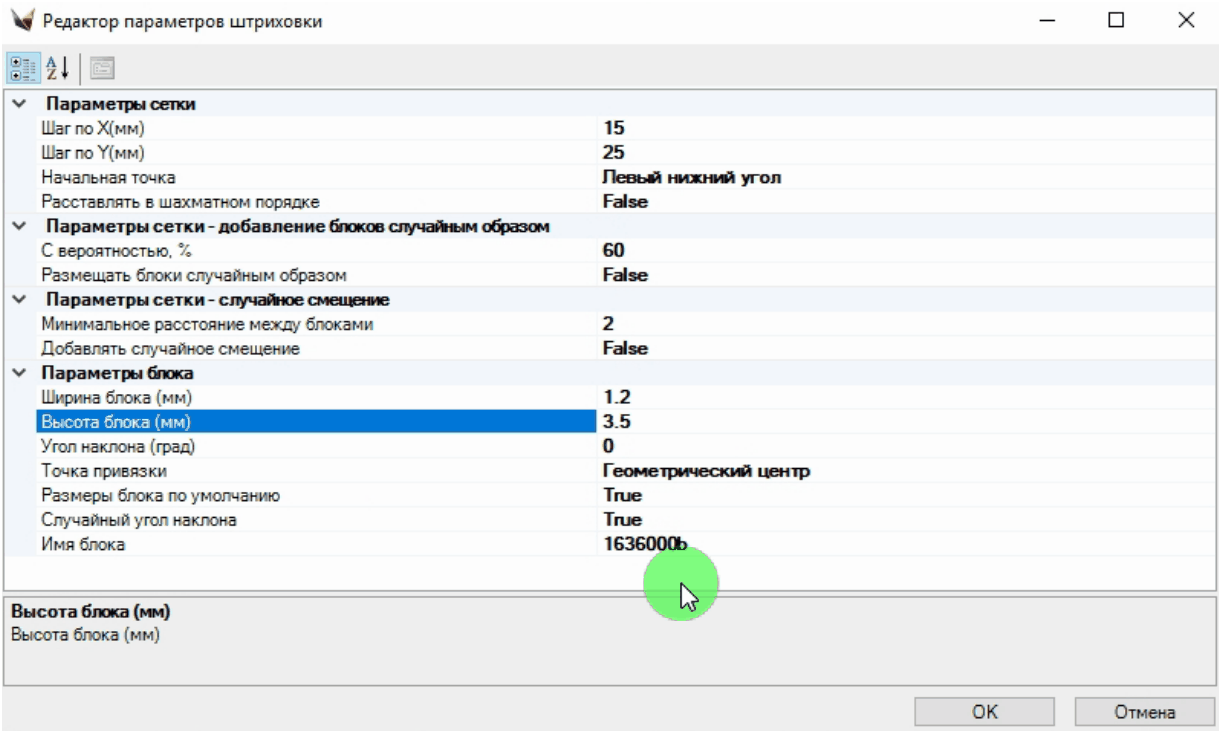Toggle Расставлять в шахматном порядке False value
1221x733 pixels.
tap(625, 202)
